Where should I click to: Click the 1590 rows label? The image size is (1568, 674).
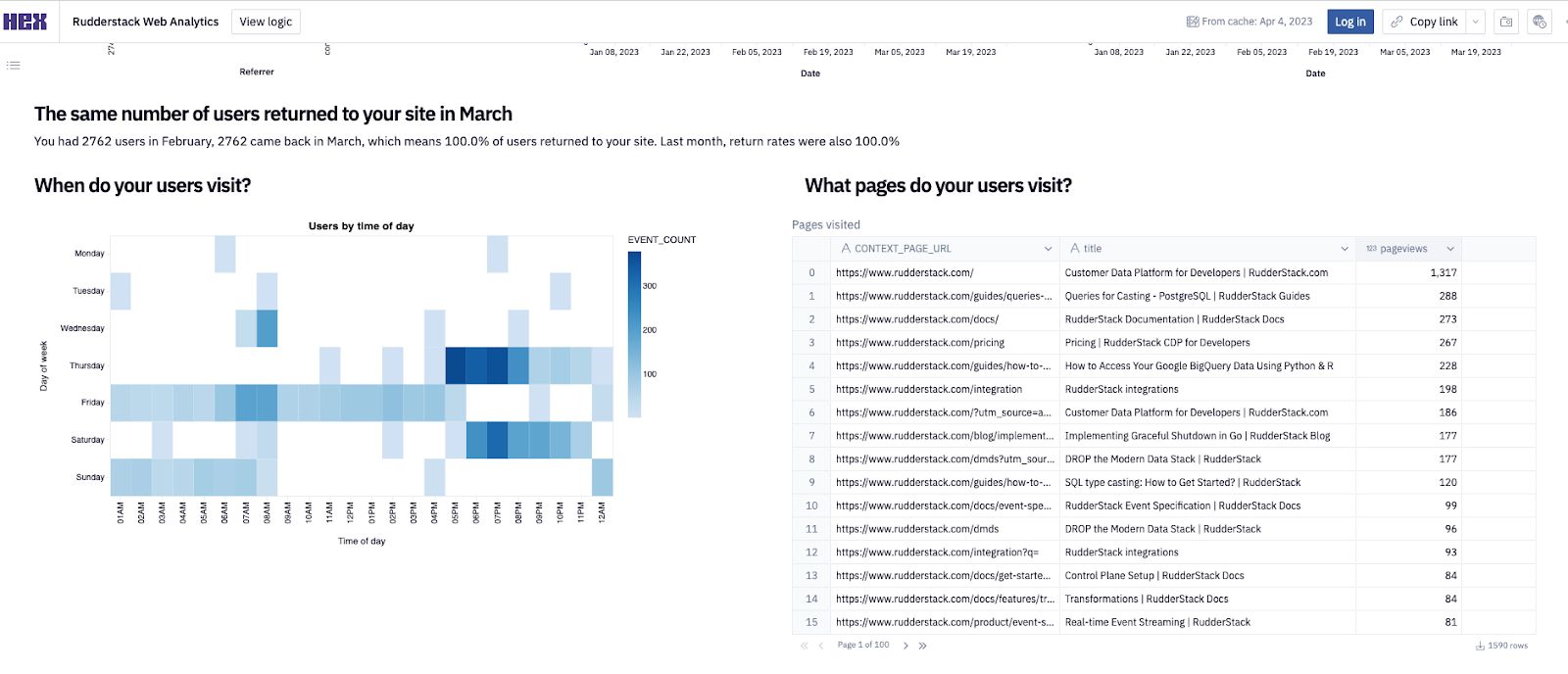(x=1507, y=646)
